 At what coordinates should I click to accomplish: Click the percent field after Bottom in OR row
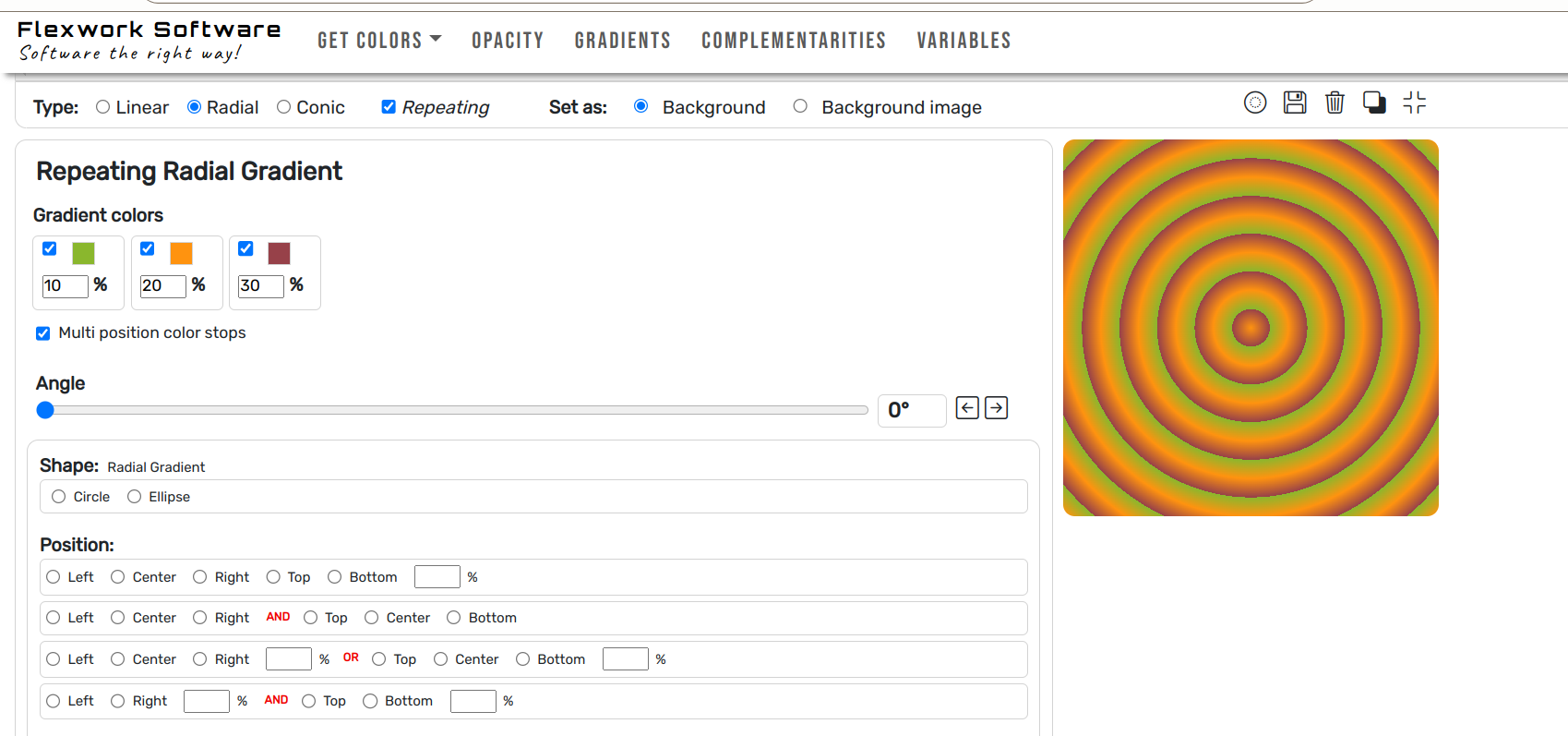(626, 658)
